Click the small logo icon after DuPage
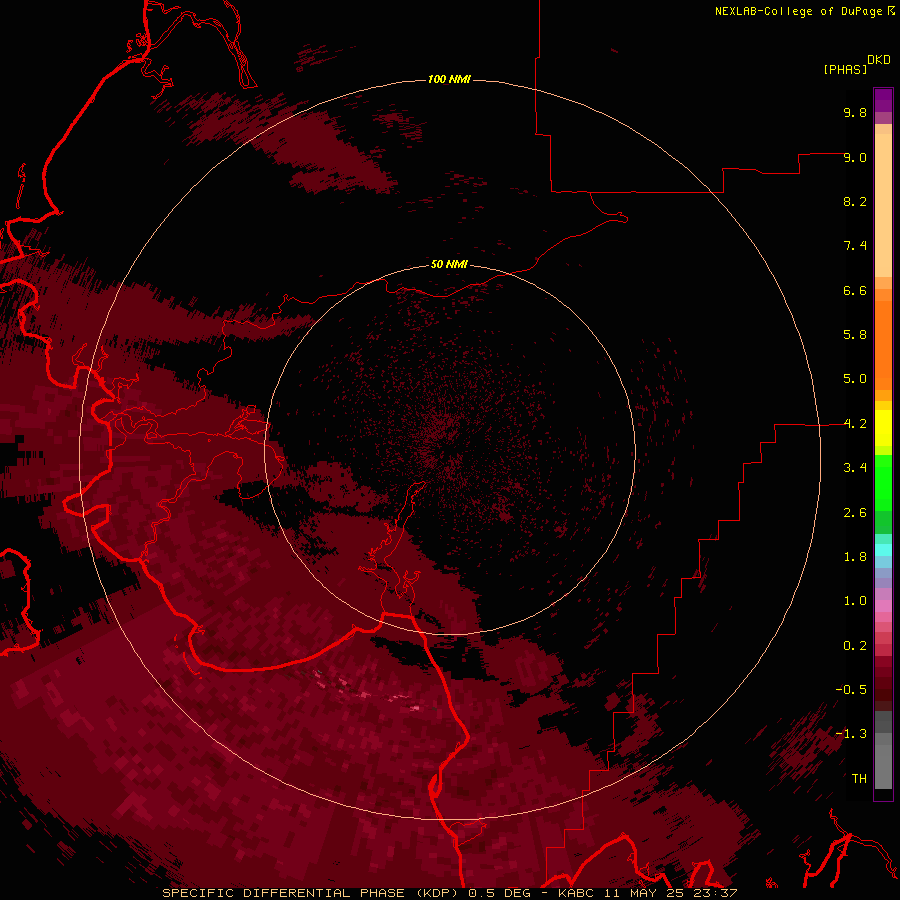The image size is (900, 900). [x=891, y=10]
